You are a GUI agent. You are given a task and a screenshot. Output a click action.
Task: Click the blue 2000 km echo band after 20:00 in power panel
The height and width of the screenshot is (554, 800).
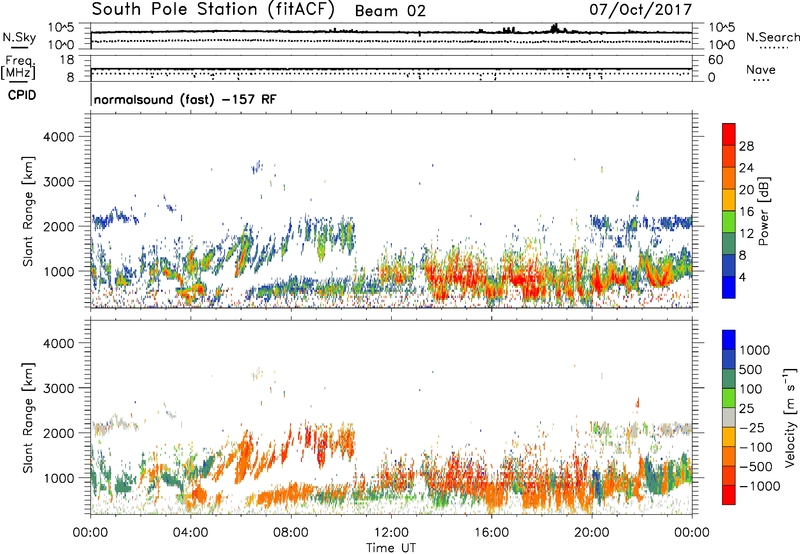pyautogui.click(x=641, y=223)
